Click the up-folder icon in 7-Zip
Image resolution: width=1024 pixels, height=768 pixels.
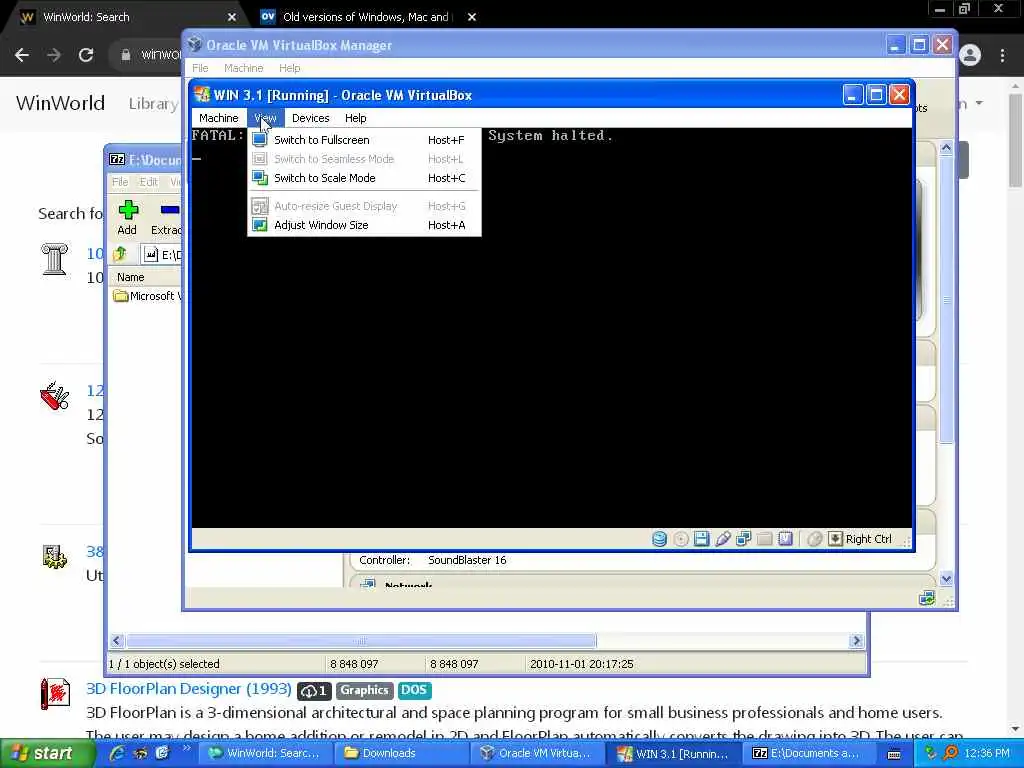[x=120, y=254]
